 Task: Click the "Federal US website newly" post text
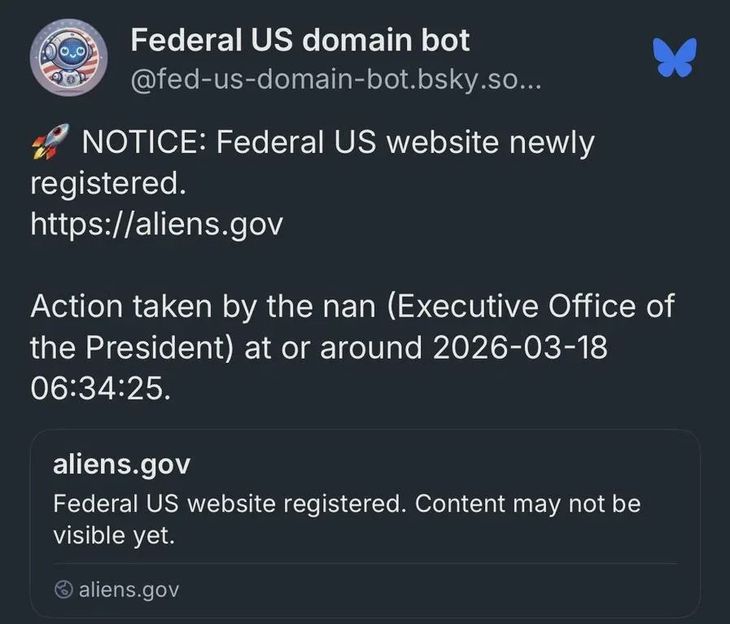pyautogui.click(x=405, y=143)
